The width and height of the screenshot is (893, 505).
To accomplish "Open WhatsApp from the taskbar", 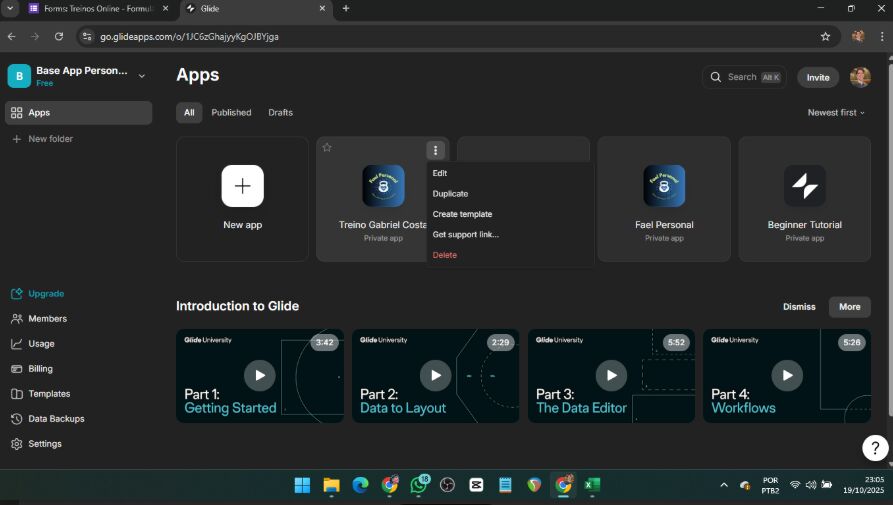I will (419, 485).
